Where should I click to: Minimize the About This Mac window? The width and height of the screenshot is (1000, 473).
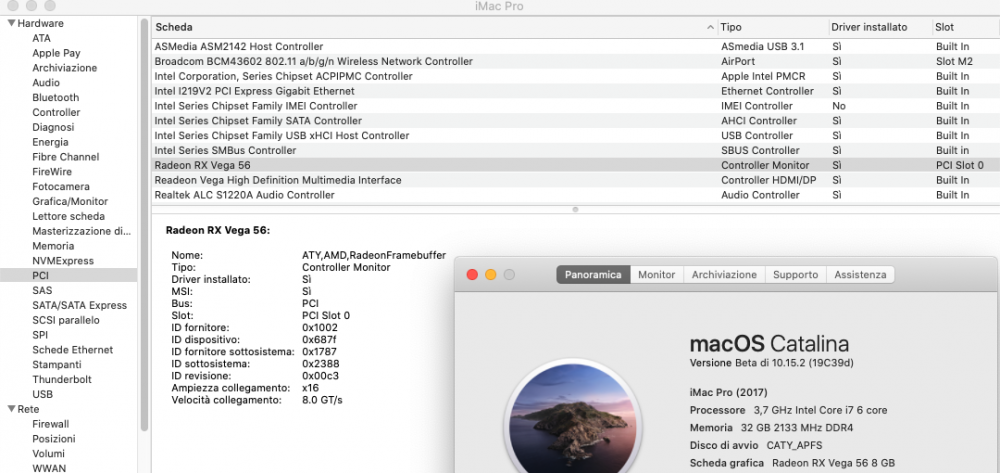click(x=490, y=275)
